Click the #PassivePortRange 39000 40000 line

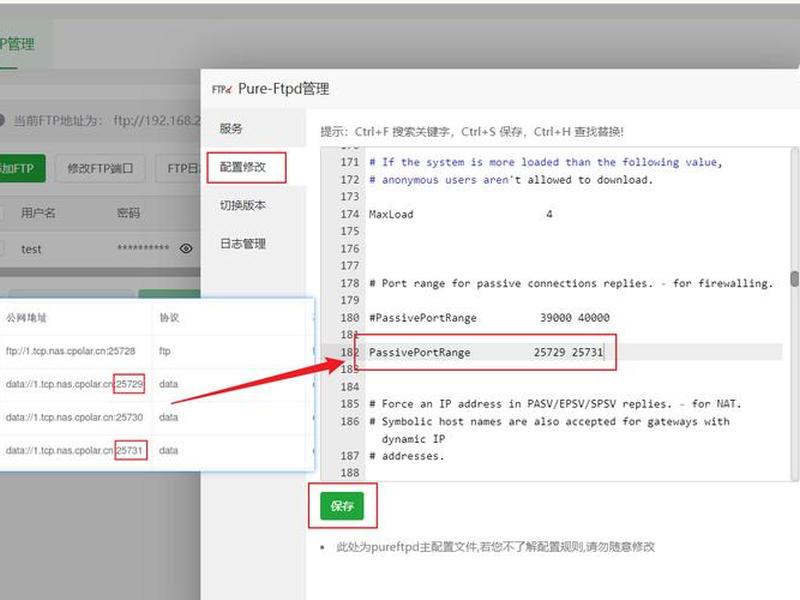click(489, 318)
